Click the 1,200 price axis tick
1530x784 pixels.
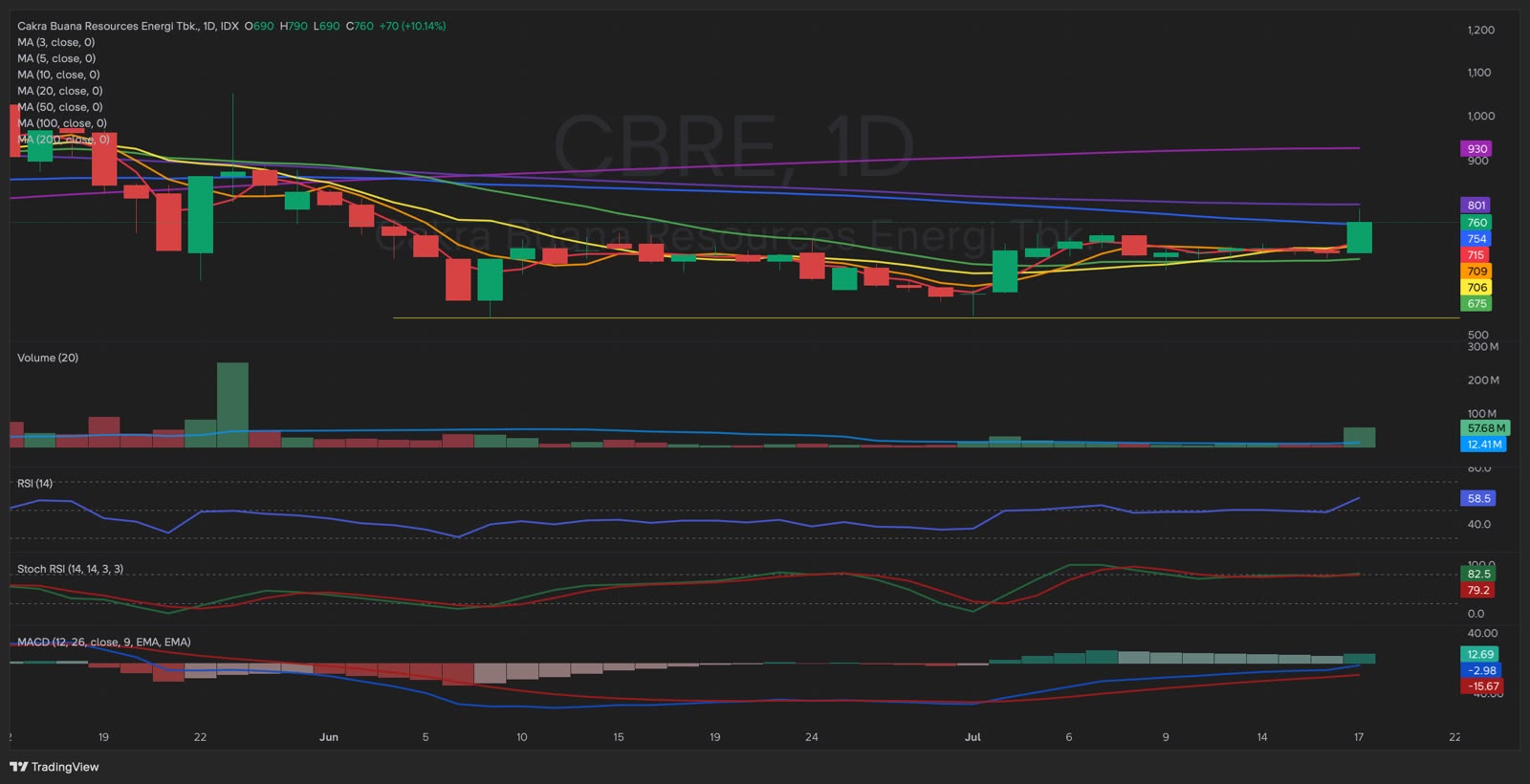tap(1480, 30)
